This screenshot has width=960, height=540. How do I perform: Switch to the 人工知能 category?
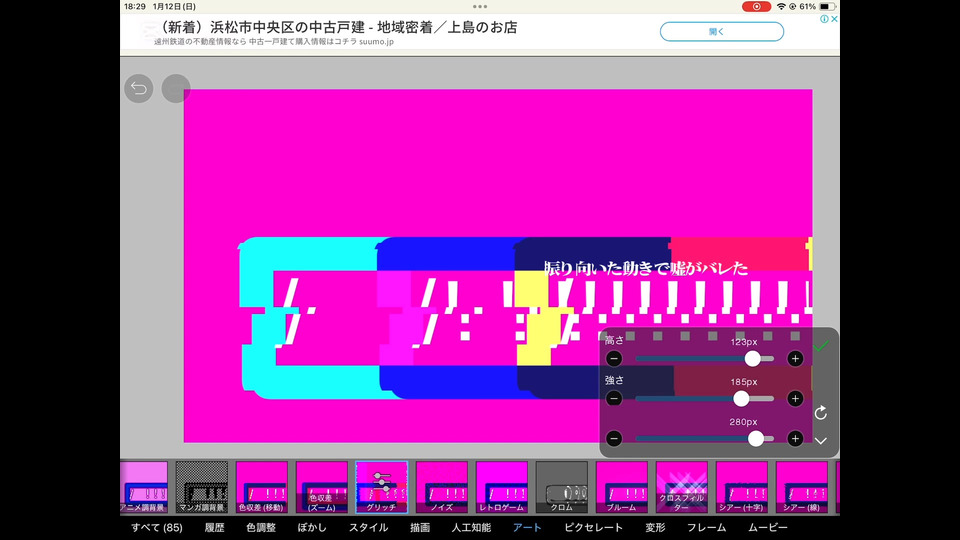point(471,528)
